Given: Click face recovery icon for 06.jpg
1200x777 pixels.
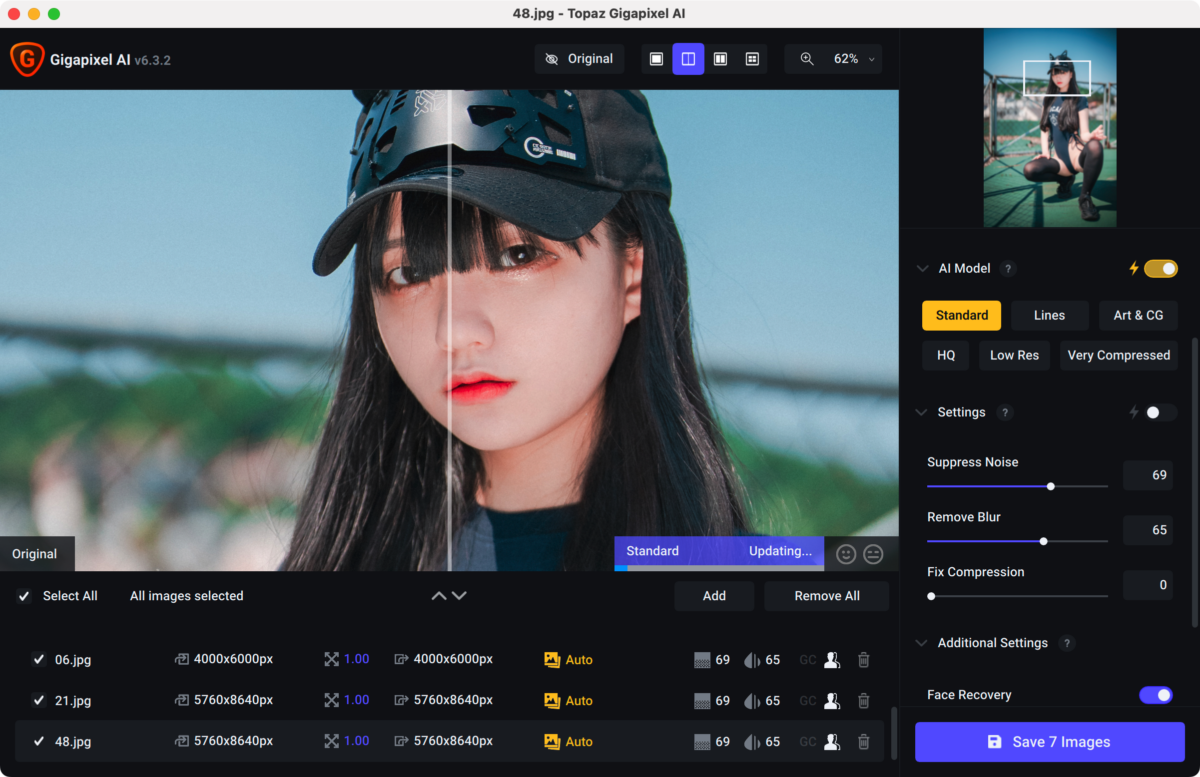Looking at the screenshot, I should 832,660.
